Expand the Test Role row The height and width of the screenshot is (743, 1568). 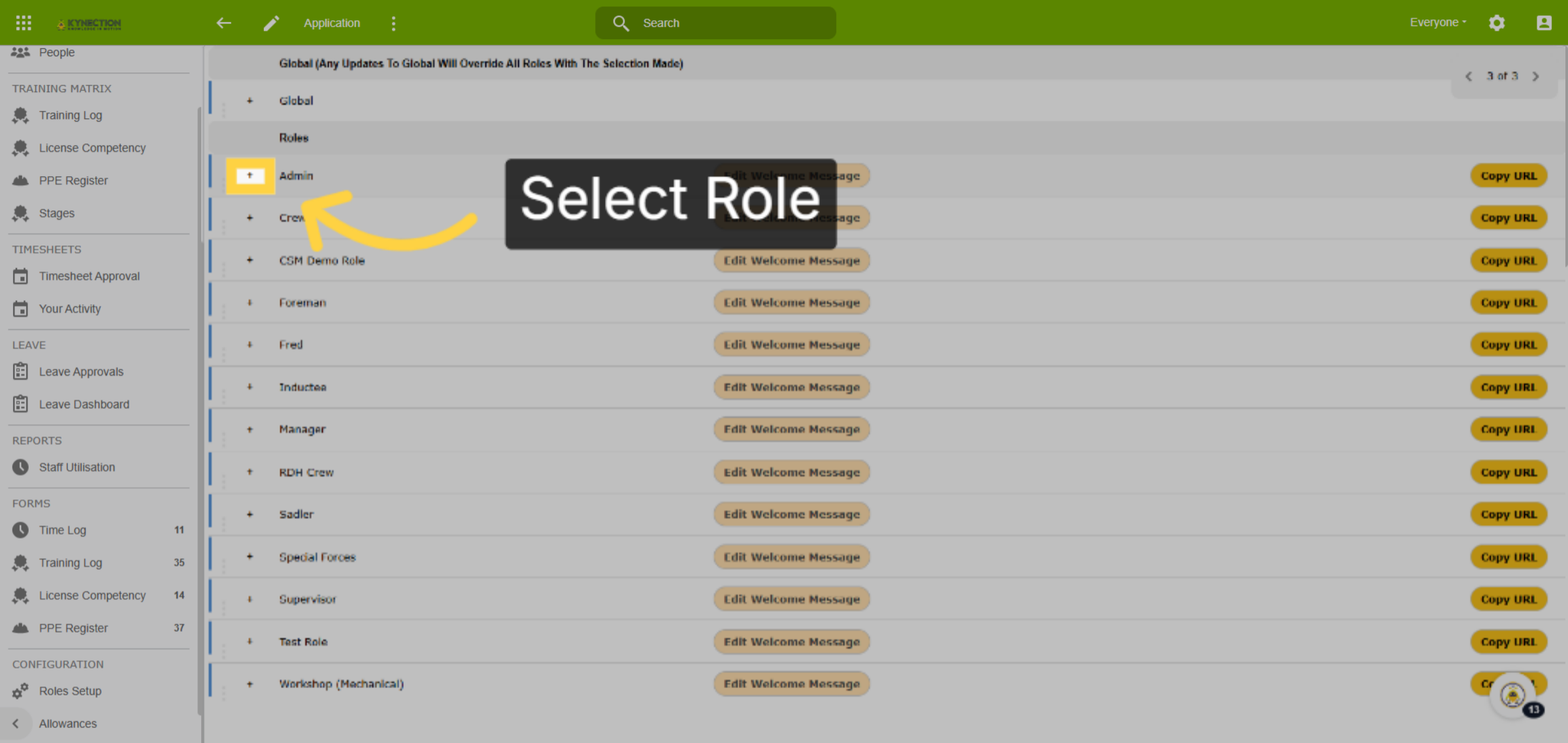point(250,642)
